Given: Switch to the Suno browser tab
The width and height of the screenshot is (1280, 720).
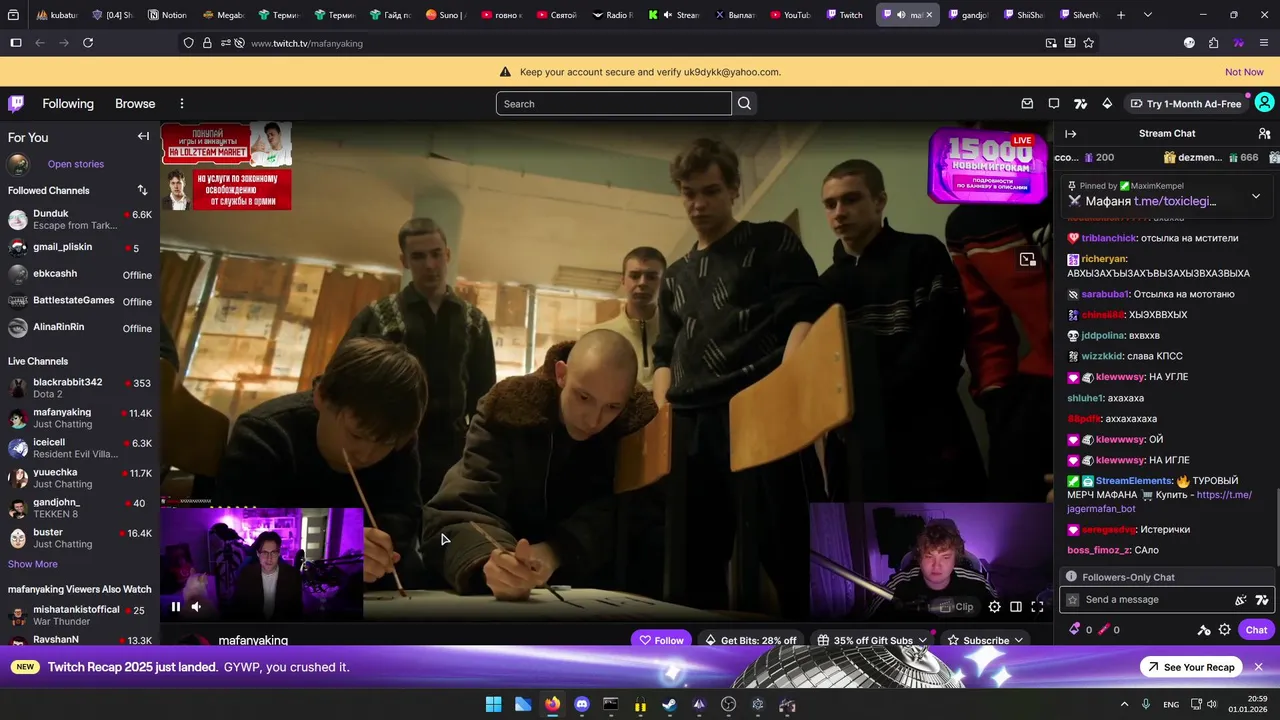Looking at the screenshot, I should pos(446,15).
